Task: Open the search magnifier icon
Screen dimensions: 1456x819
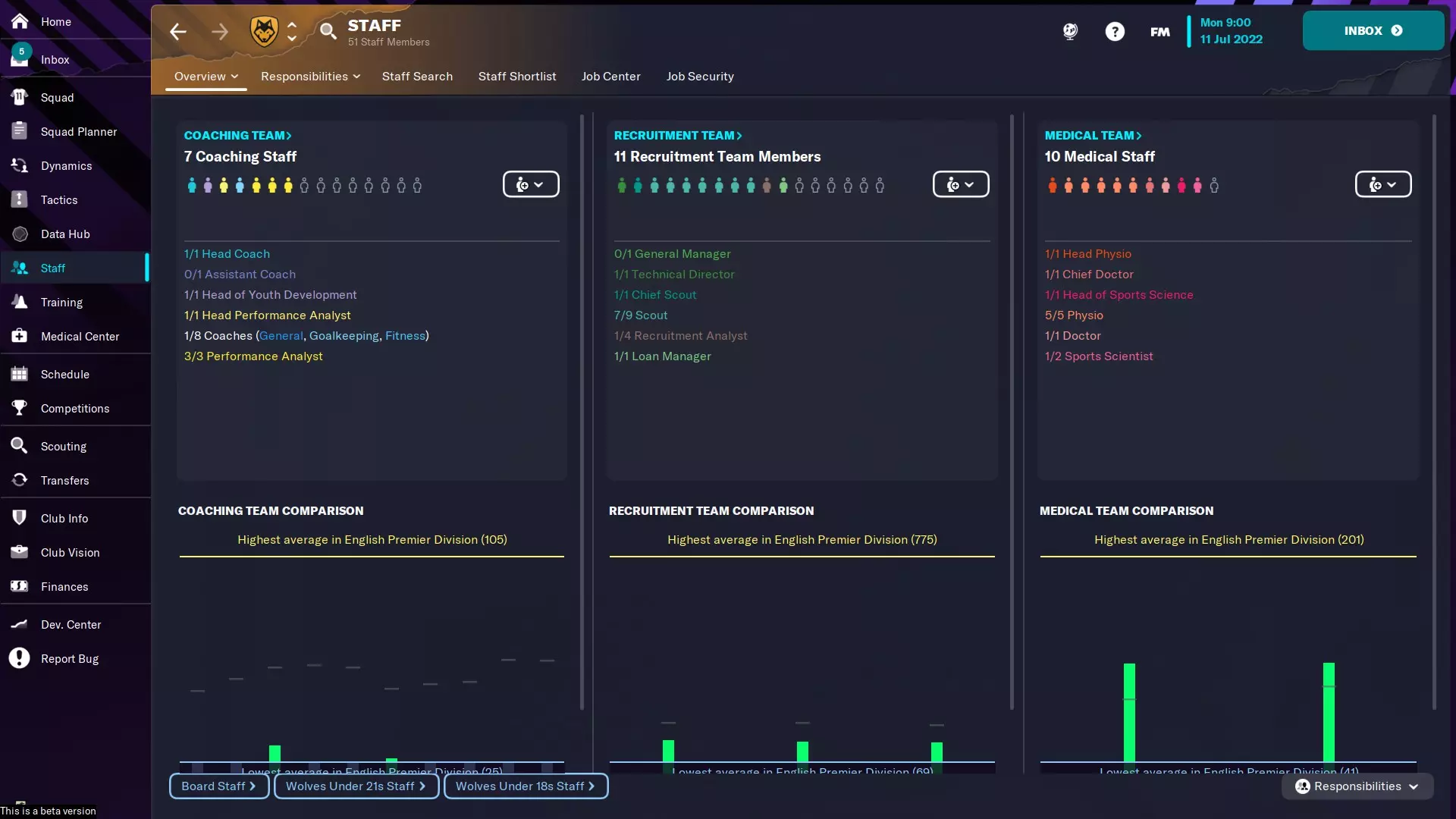Action: coord(328,32)
